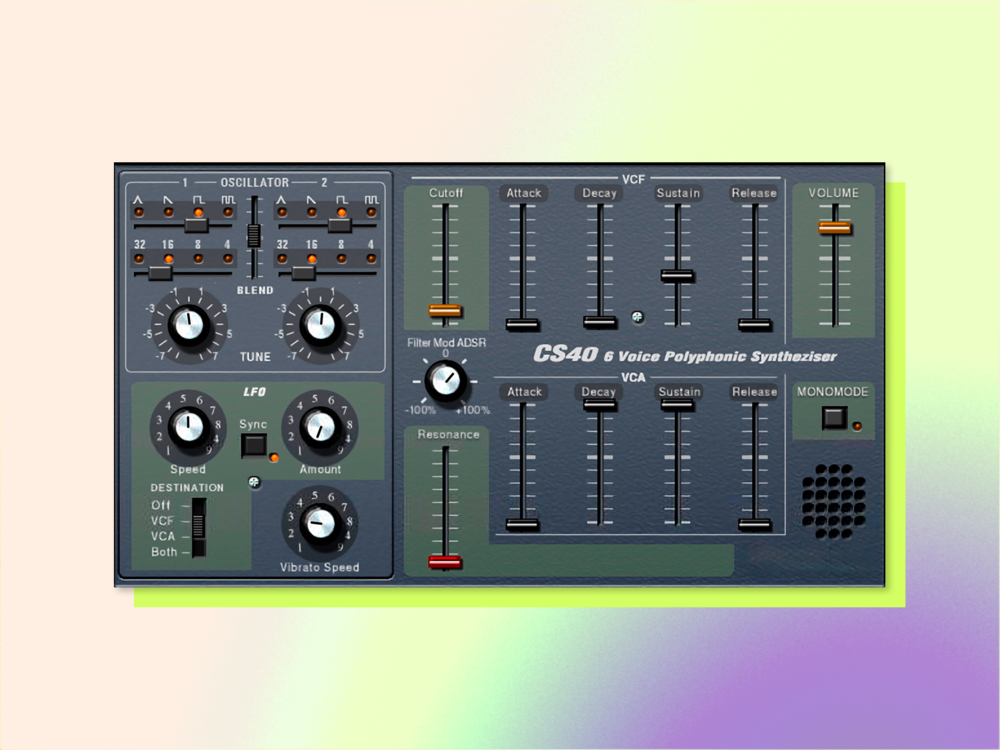
Task: Toggle the Monomode button
Action: (x=834, y=418)
